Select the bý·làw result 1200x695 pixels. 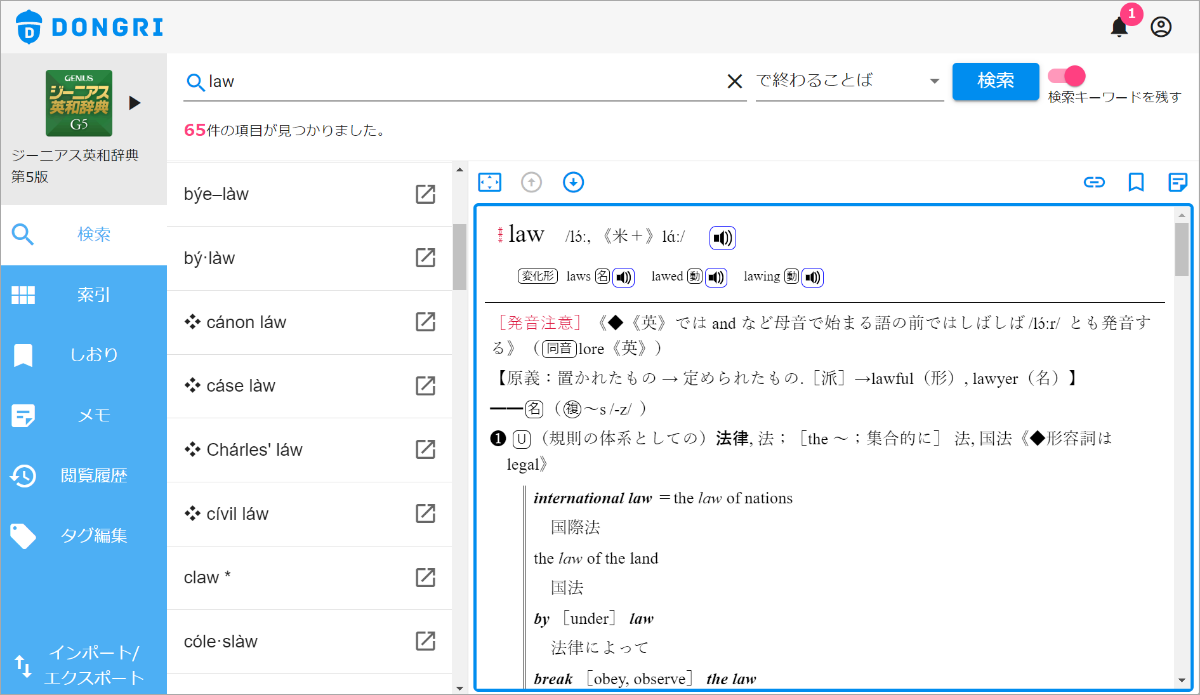(310, 258)
